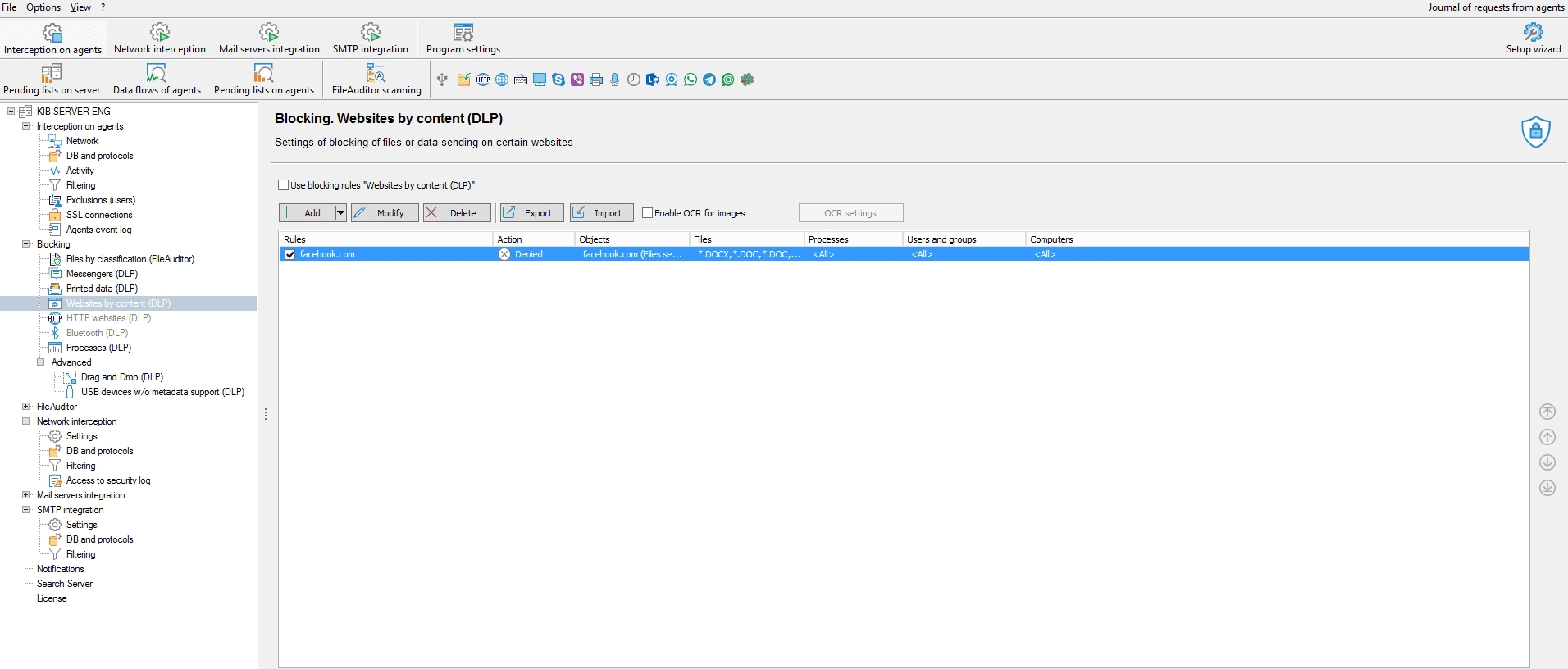
Task: Click the WhatsApp icon in the toolbar
Action: [691, 80]
